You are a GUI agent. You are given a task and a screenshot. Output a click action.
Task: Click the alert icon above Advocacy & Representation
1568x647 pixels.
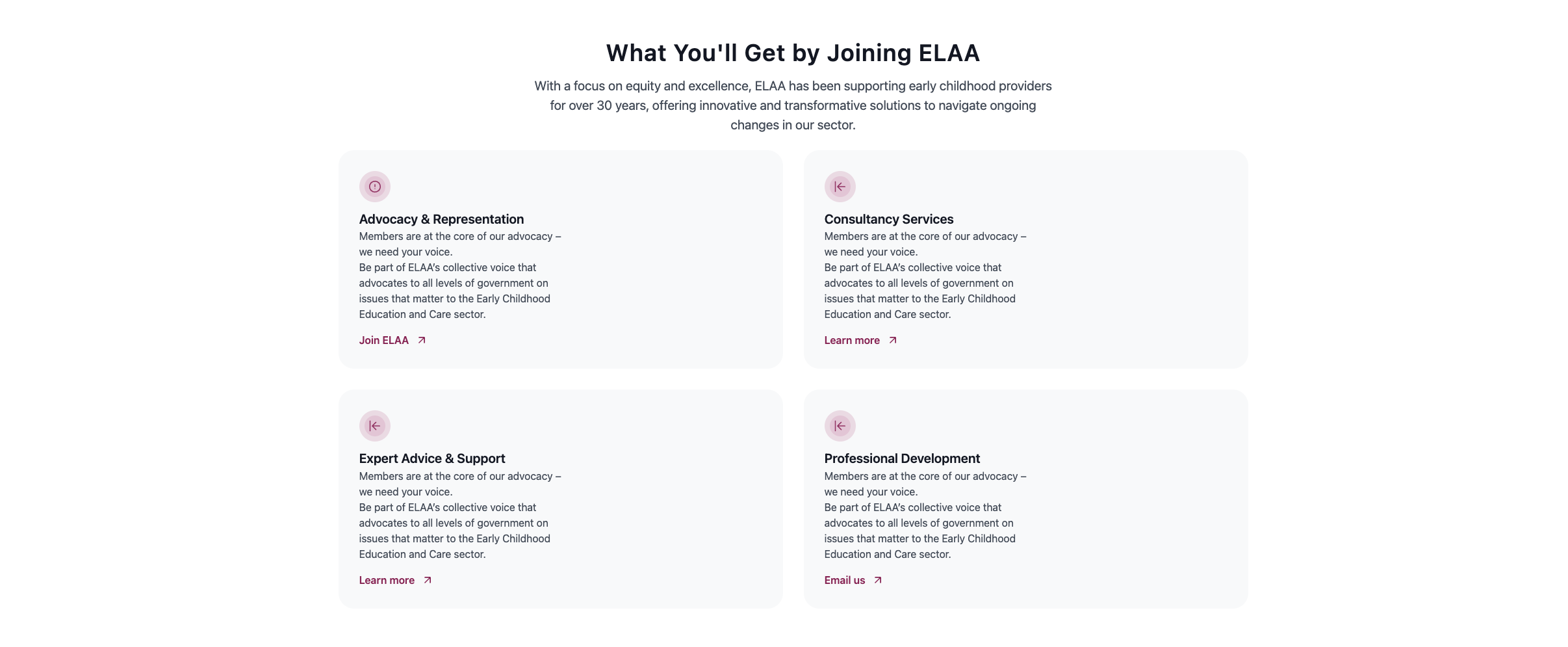point(374,187)
